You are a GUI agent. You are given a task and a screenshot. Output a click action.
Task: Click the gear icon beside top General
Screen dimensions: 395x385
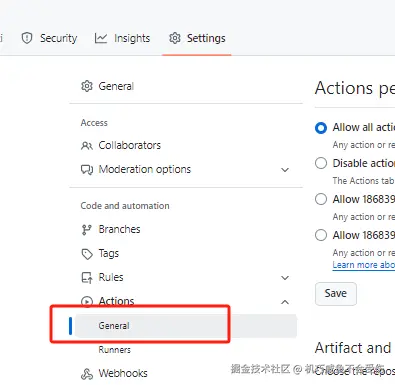coord(87,86)
